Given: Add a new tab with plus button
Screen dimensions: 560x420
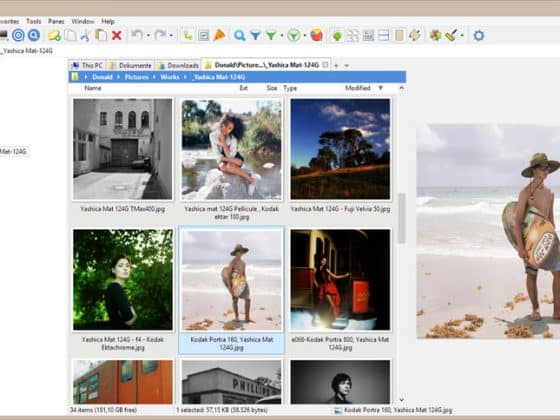Looking at the screenshot, I should point(336,66).
